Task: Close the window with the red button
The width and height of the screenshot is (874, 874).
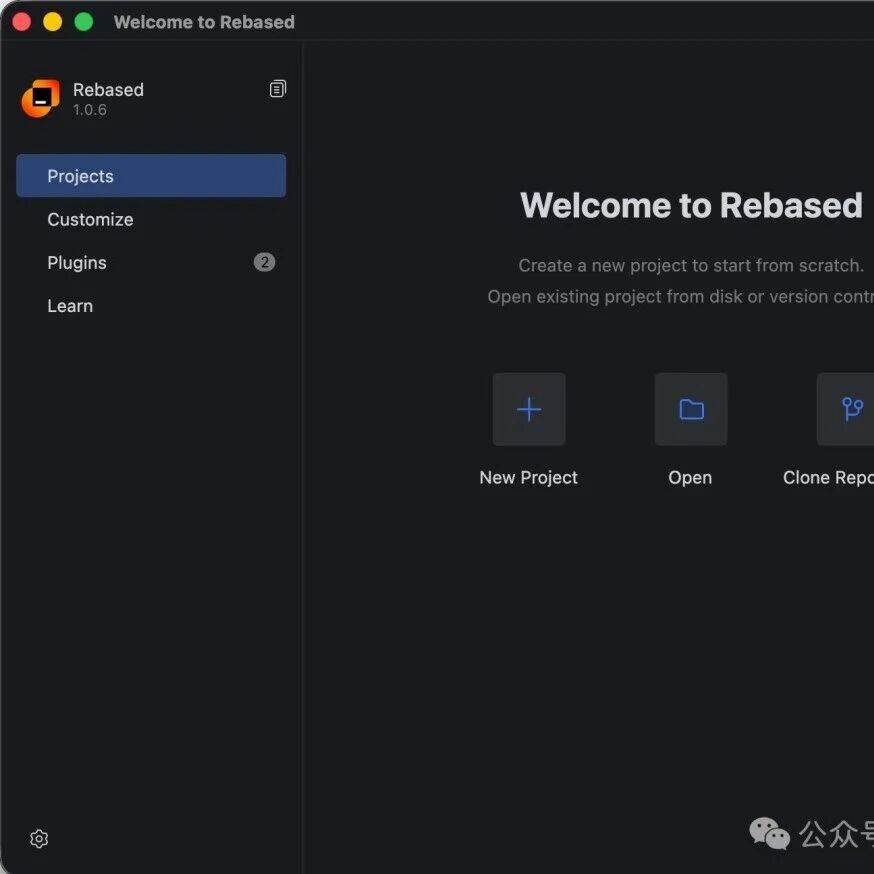Action: (21, 22)
